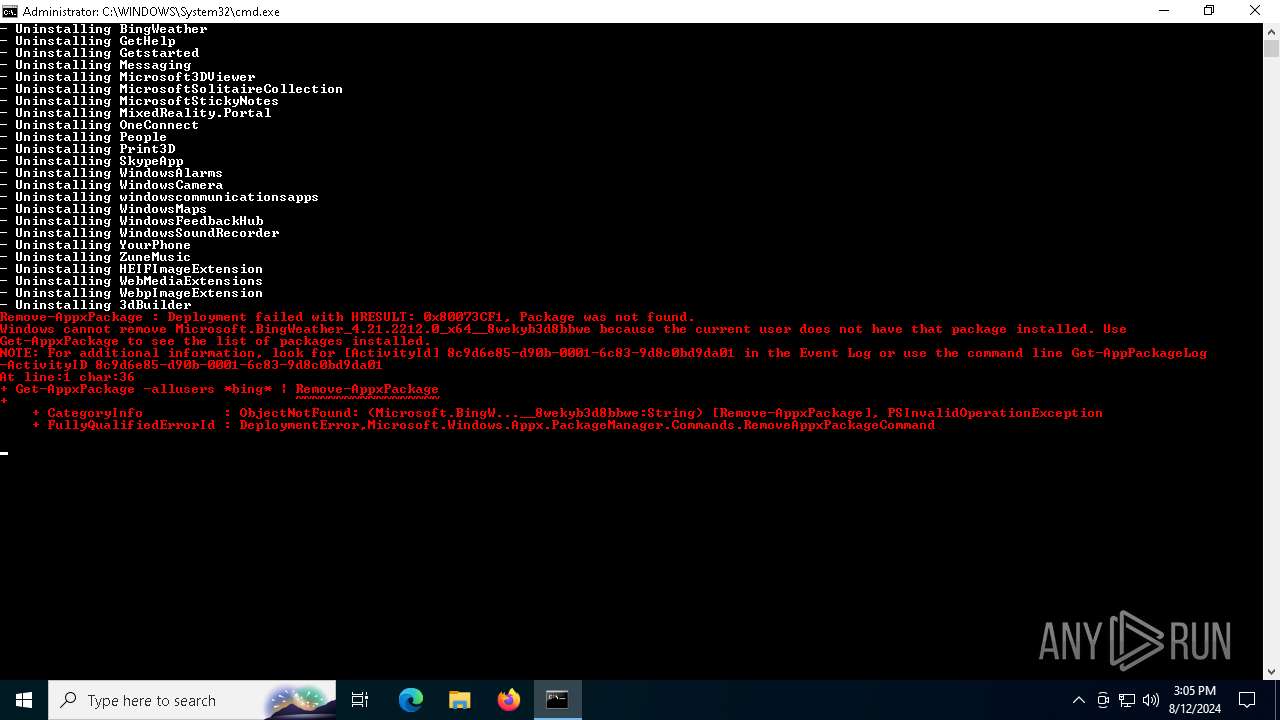This screenshot has height=720, width=1280.
Task: Close the cmd.exe window
Action: [1255, 11]
